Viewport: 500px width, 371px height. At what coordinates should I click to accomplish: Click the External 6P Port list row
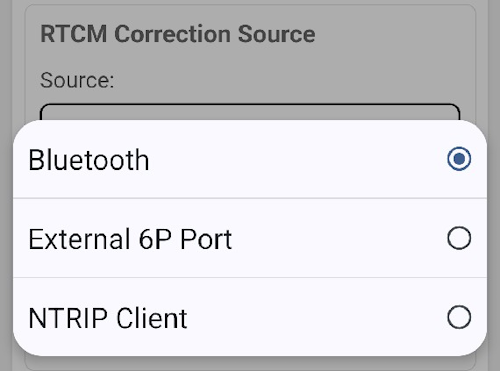click(x=250, y=238)
